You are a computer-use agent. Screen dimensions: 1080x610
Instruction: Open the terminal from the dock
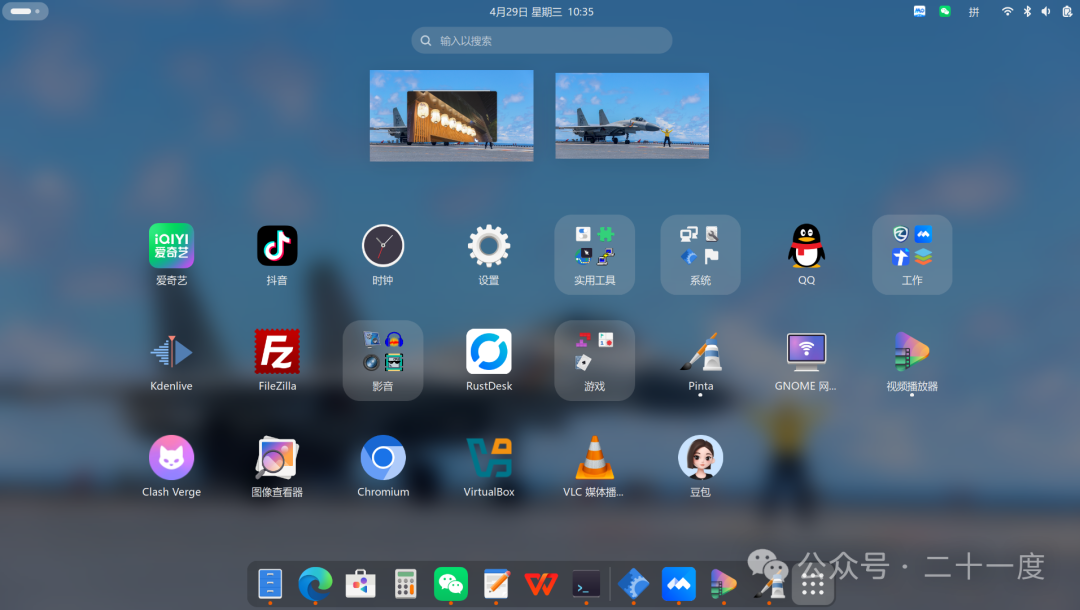[586, 585]
